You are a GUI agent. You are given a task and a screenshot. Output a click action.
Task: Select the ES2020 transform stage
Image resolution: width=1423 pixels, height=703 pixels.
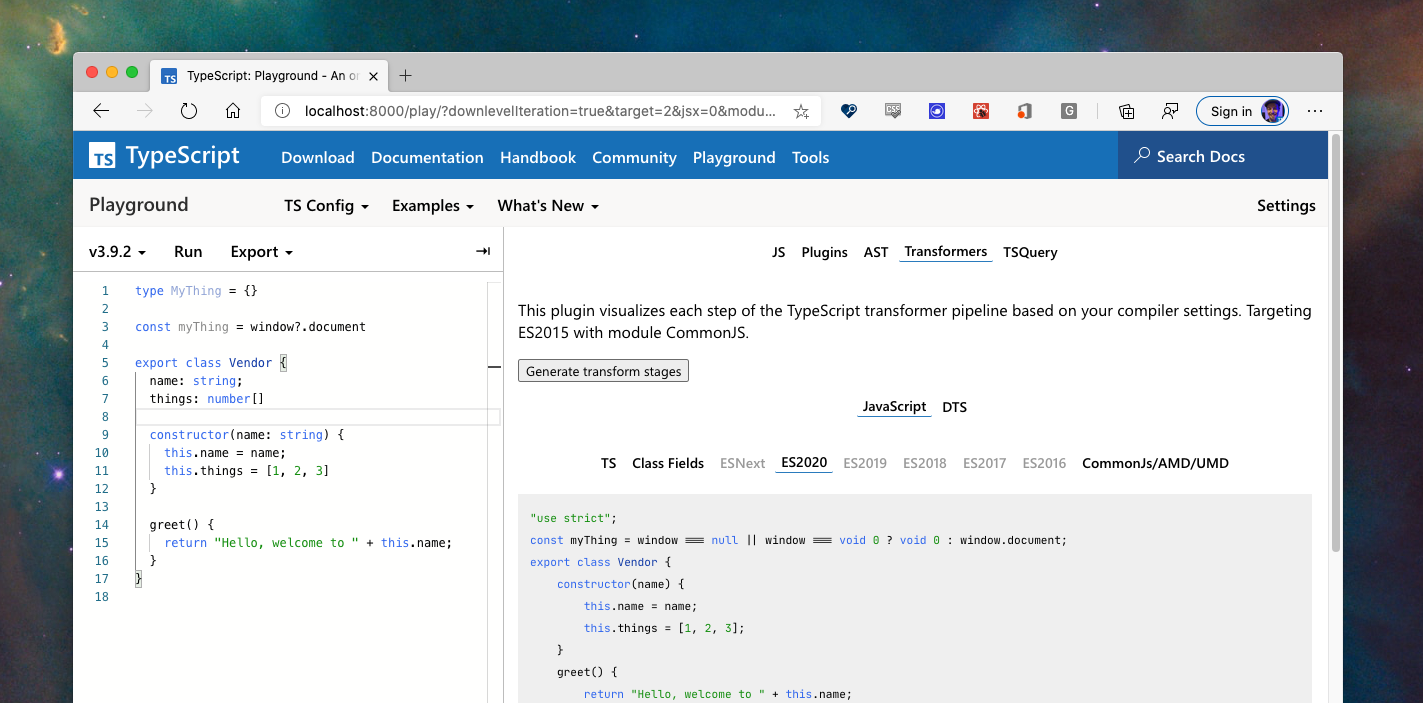804,462
